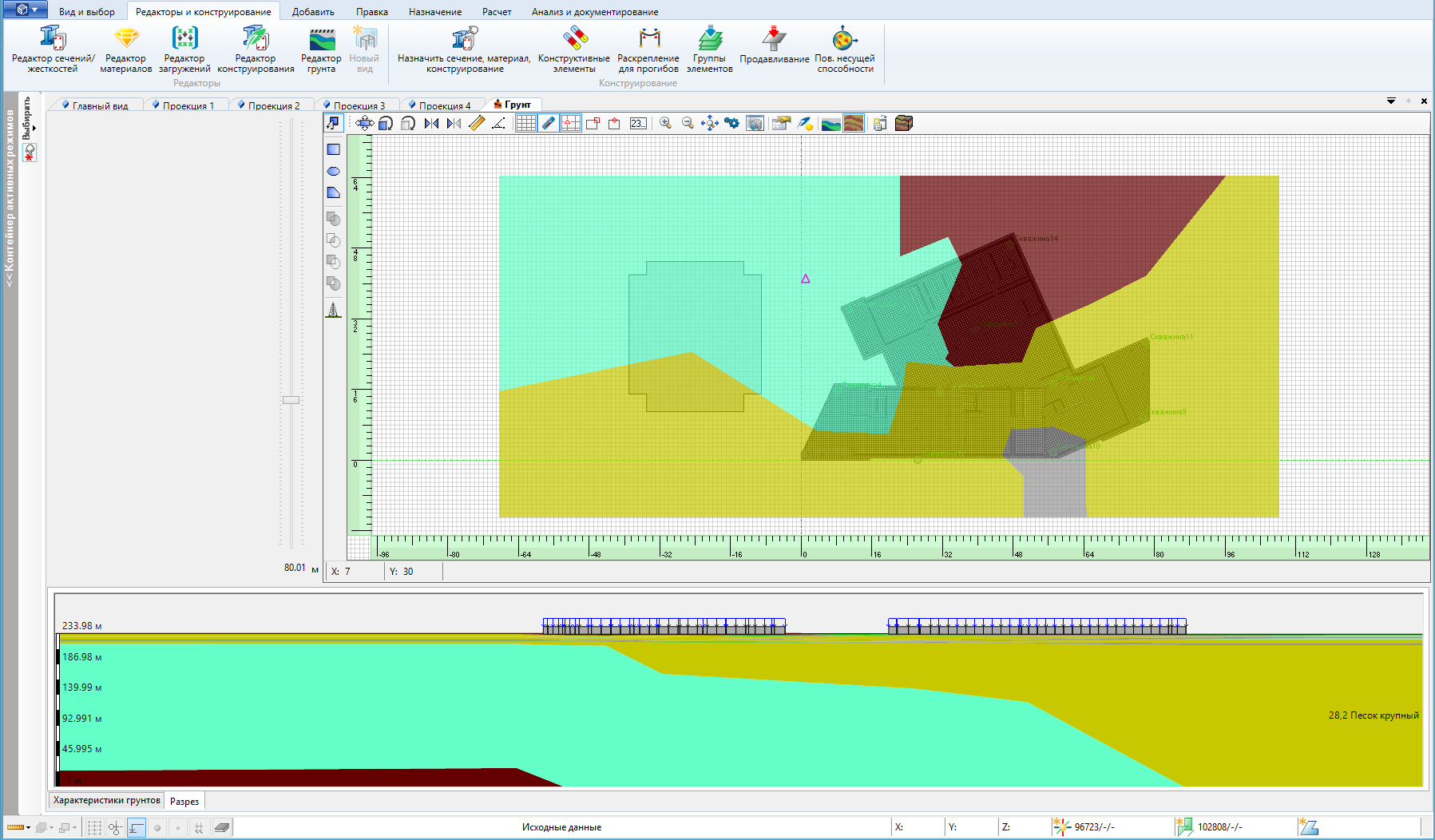Open view settings gears icon
The height and width of the screenshot is (840, 1435).
click(731, 123)
